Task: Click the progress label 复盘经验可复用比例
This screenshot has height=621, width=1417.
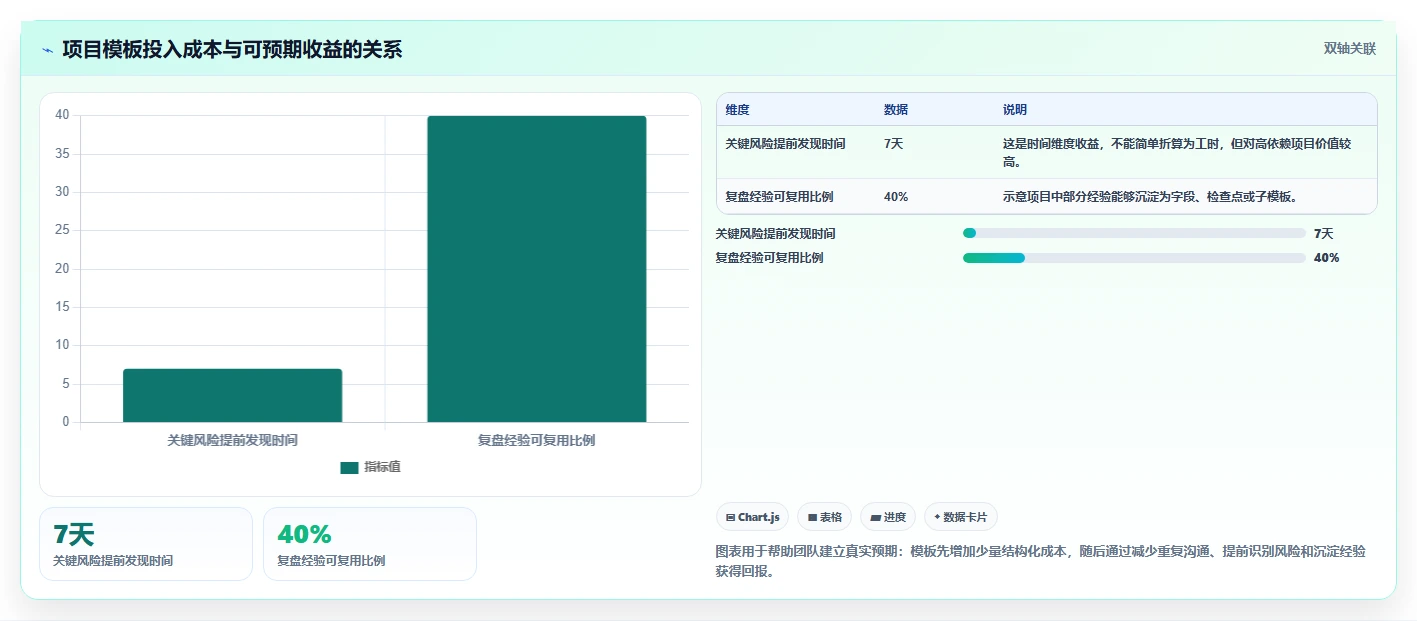Action: [x=770, y=258]
